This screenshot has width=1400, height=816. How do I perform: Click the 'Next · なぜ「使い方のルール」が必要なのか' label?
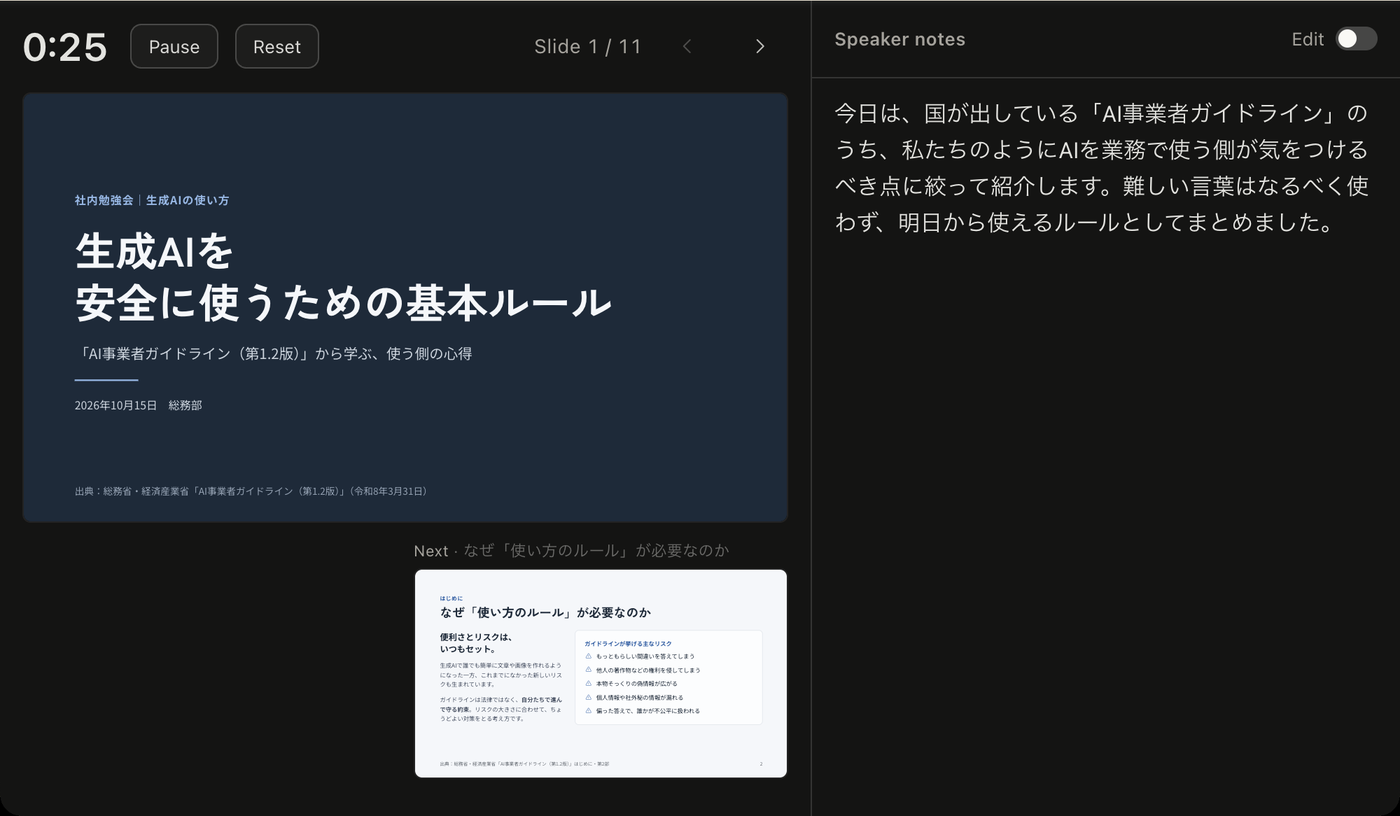tap(572, 551)
